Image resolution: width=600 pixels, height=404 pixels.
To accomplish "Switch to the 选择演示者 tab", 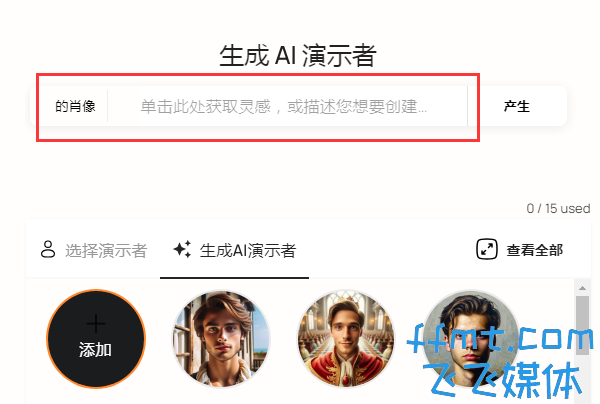I will click(94, 251).
